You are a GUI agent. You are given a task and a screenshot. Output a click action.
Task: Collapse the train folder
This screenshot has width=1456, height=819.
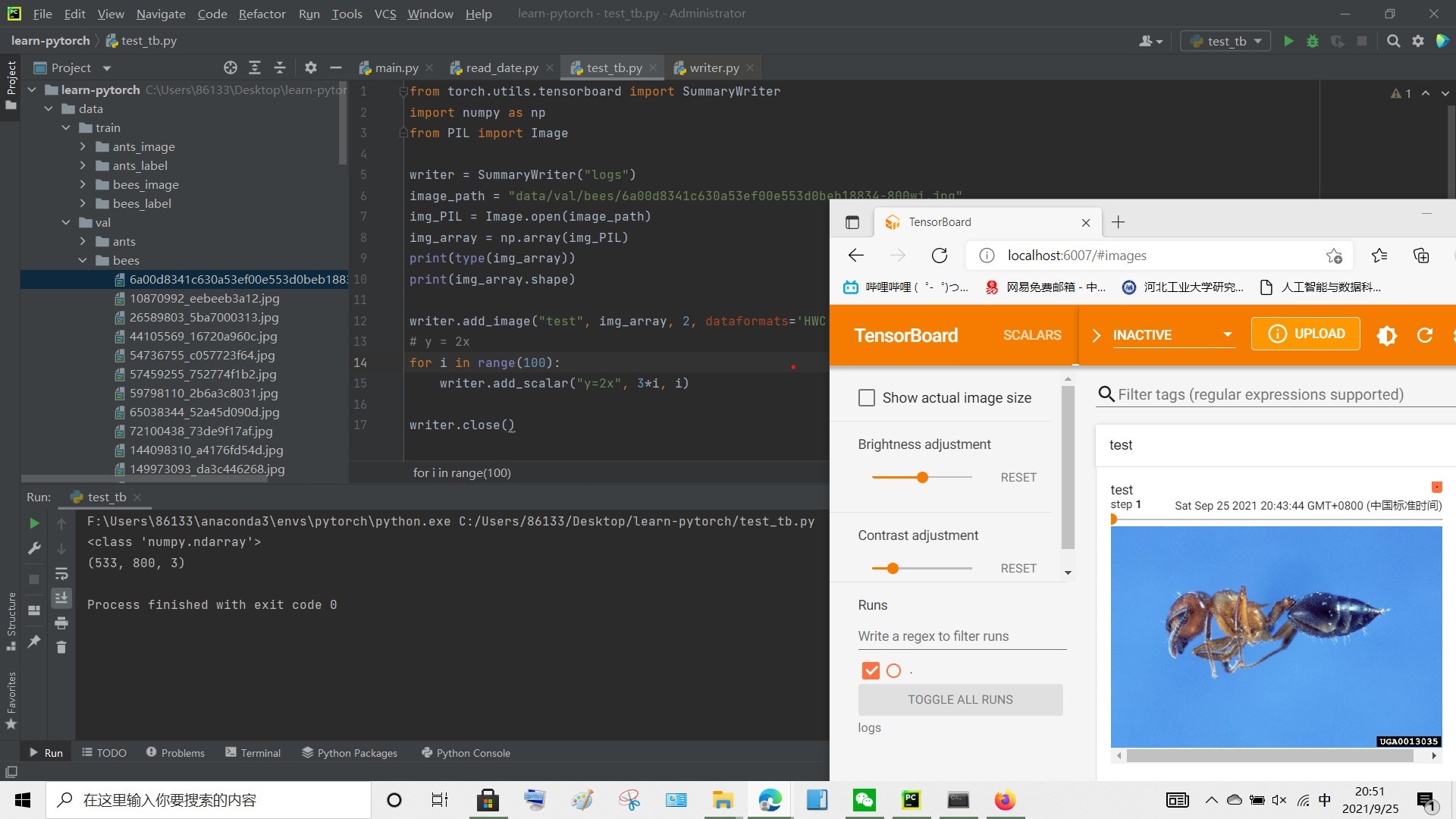point(66,127)
